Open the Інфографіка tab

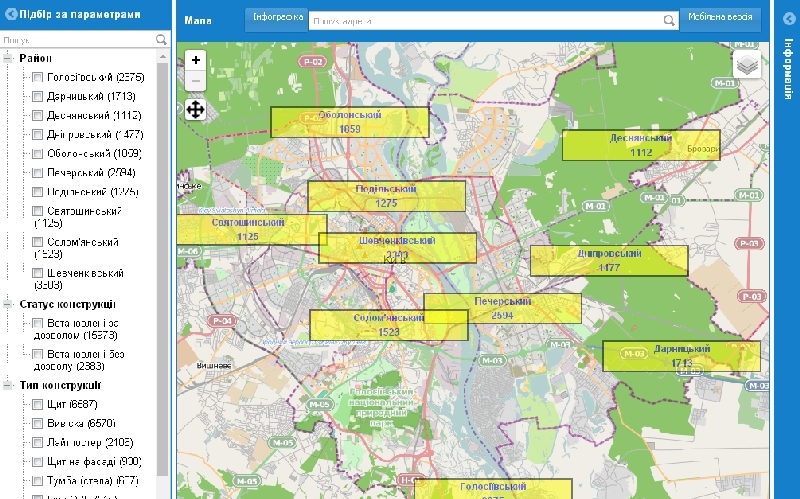(277, 19)
